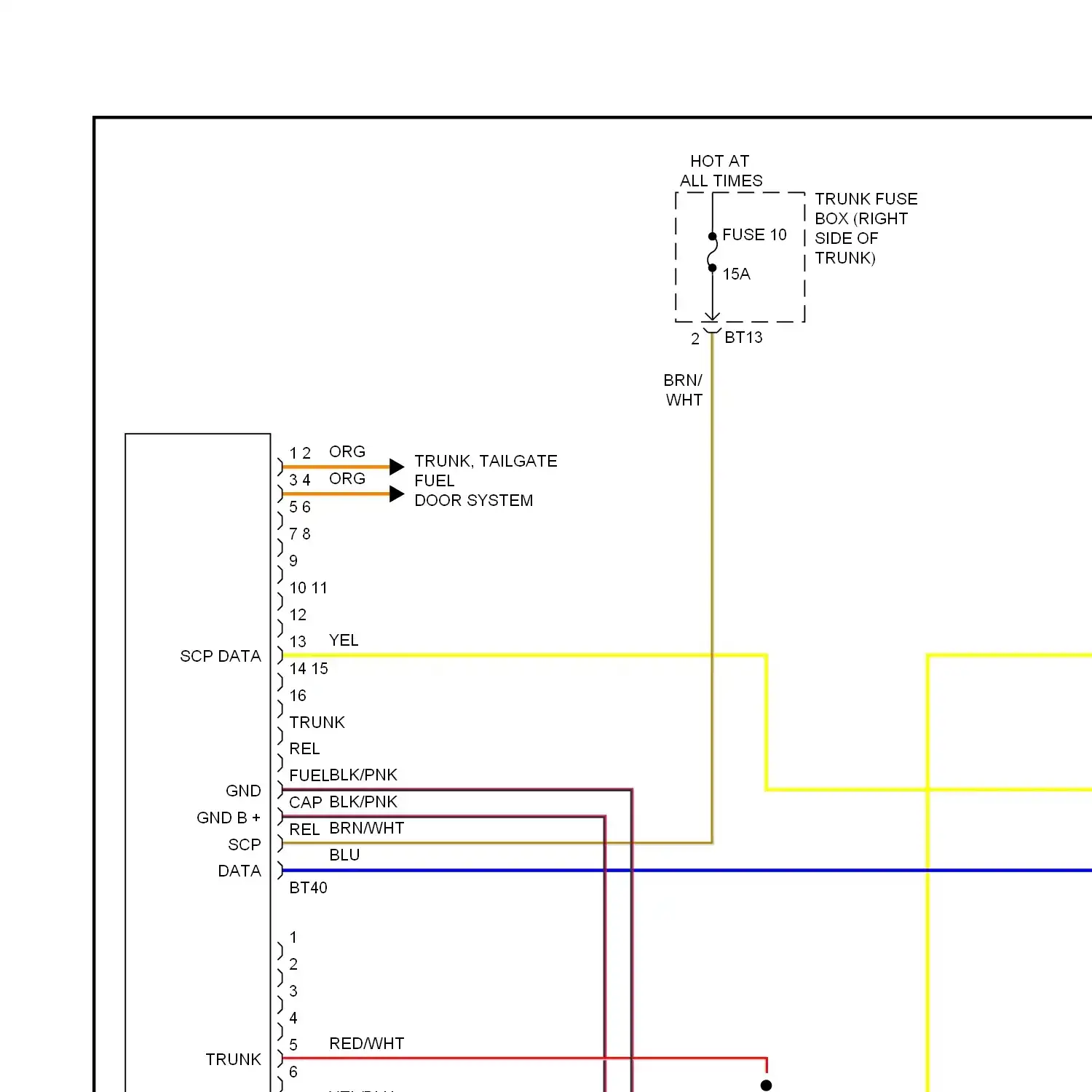Select the 'YEL' wire color label
Viewport: 1092px width, 1092px height.
tap(344, 640)
